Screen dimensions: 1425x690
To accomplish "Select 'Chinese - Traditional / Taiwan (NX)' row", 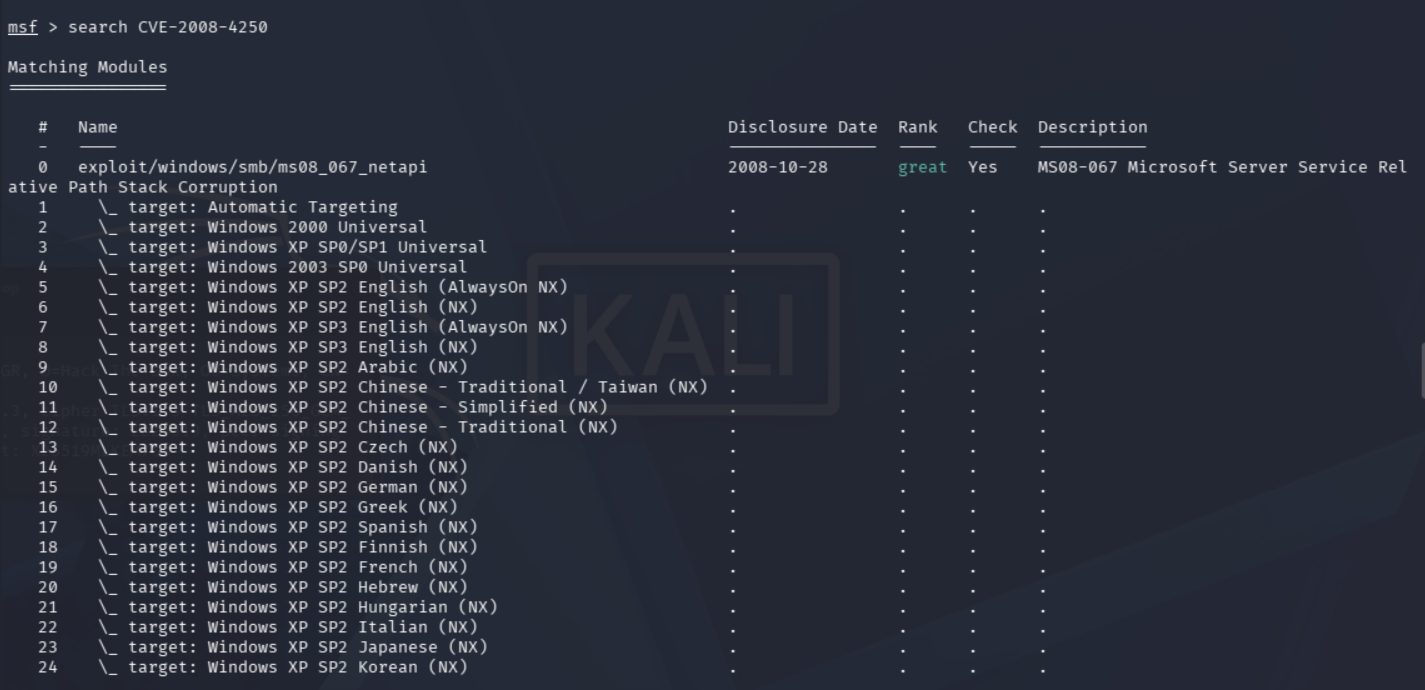I will [x=403, y=387].
